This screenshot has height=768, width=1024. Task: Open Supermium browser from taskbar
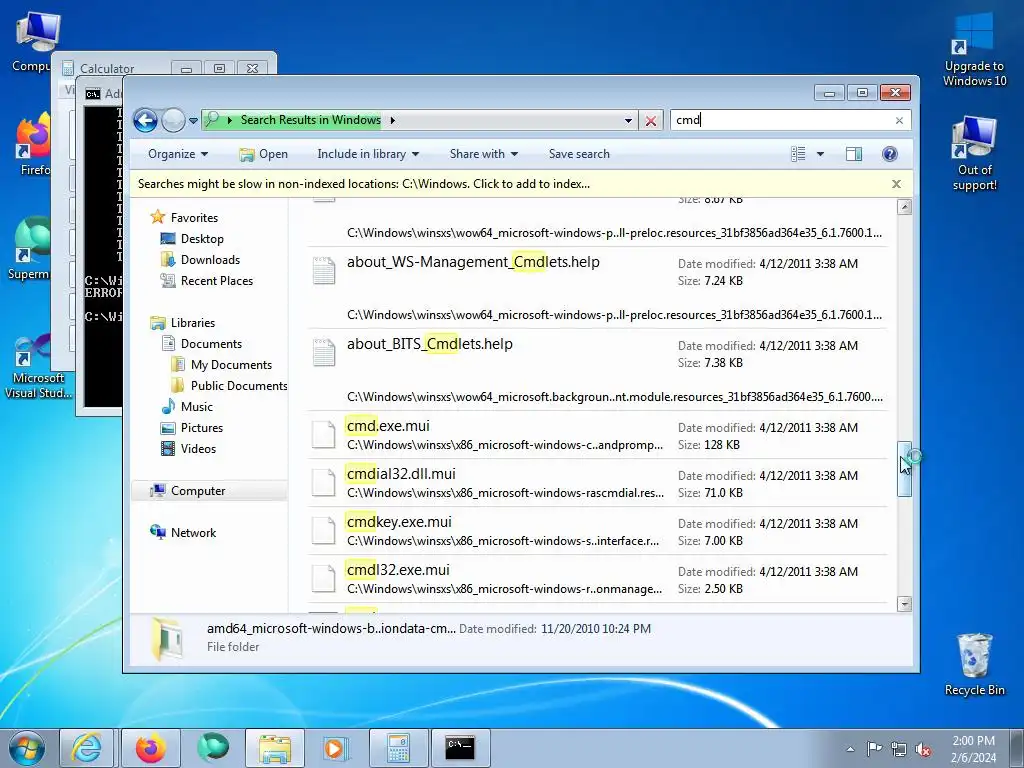214,748
